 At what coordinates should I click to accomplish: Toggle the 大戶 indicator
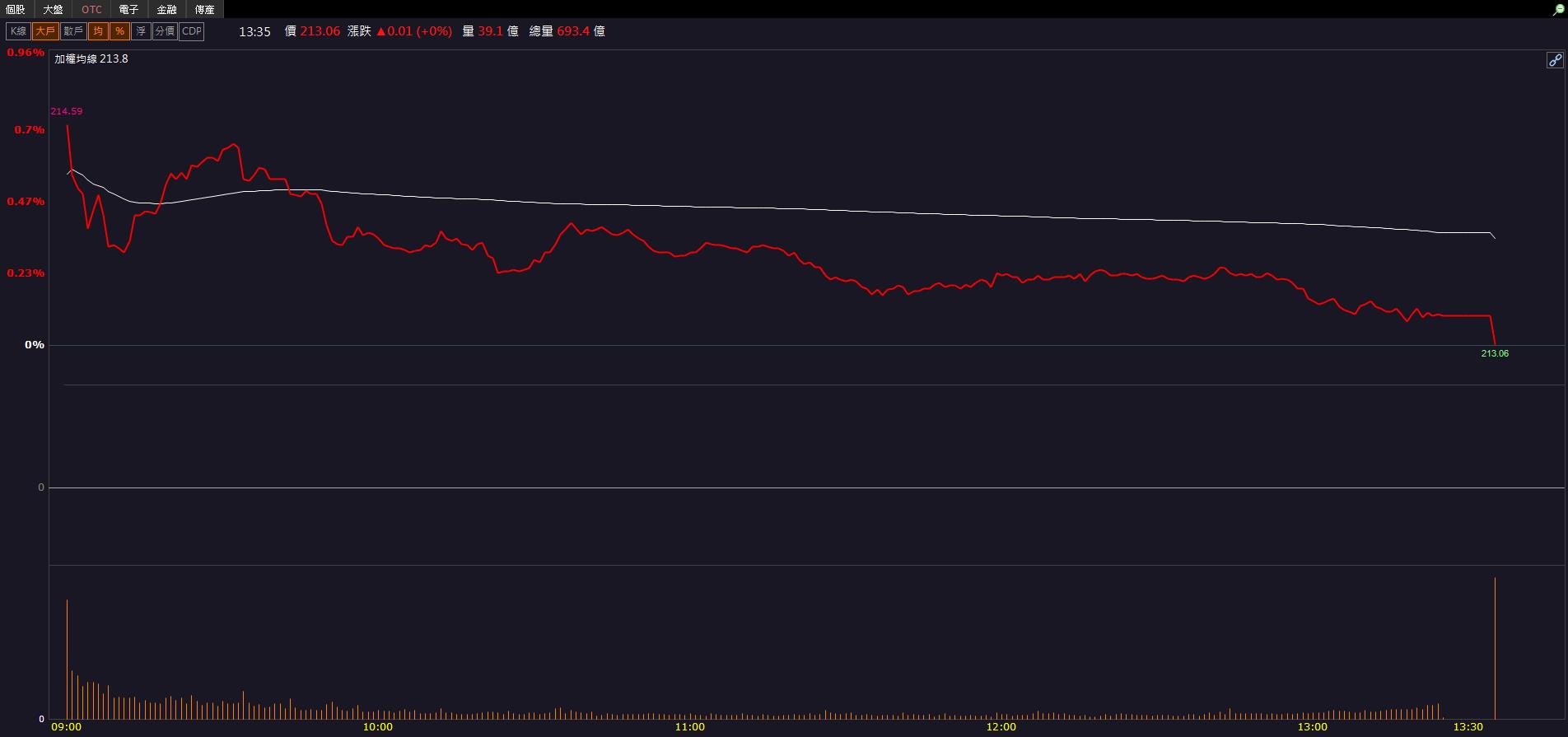click(x=45, y=31)
